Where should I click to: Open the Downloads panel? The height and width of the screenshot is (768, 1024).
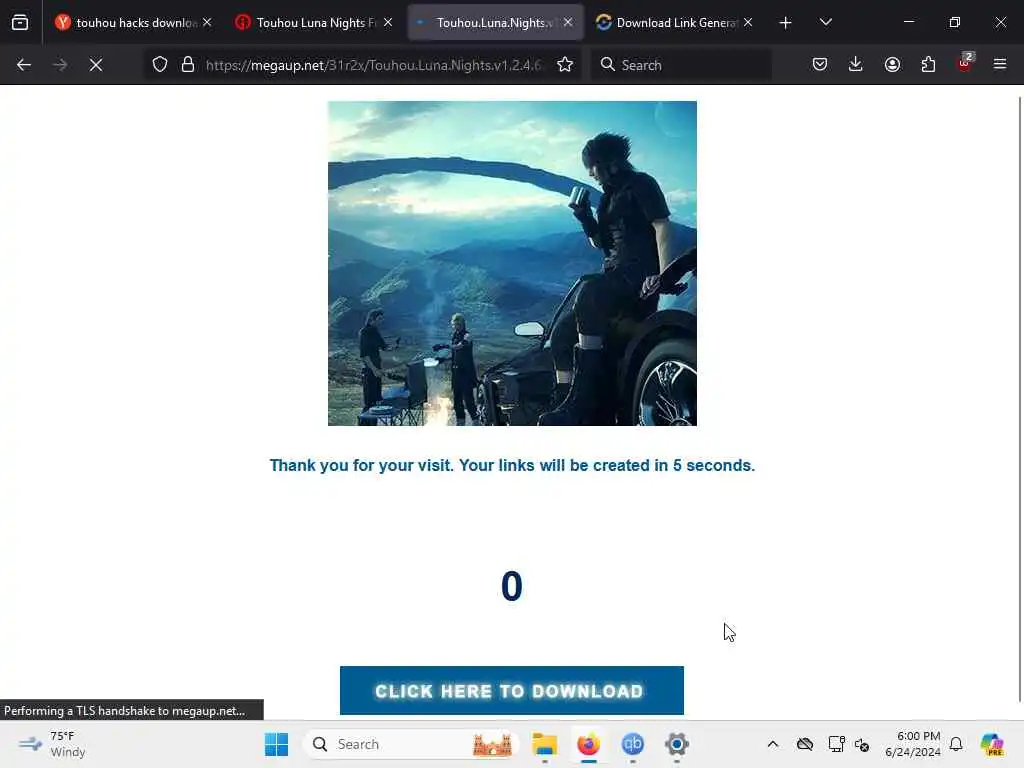click(856, 65)
